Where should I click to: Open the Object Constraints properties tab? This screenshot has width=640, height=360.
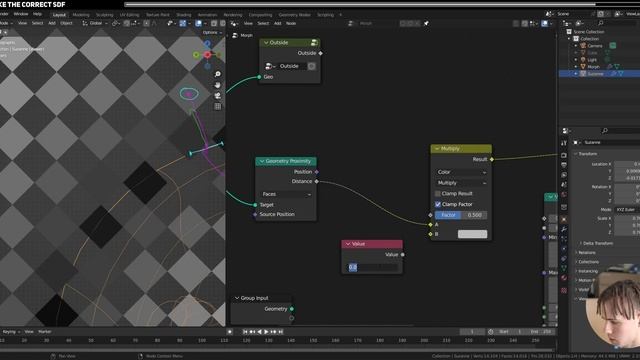pos(564,258)
